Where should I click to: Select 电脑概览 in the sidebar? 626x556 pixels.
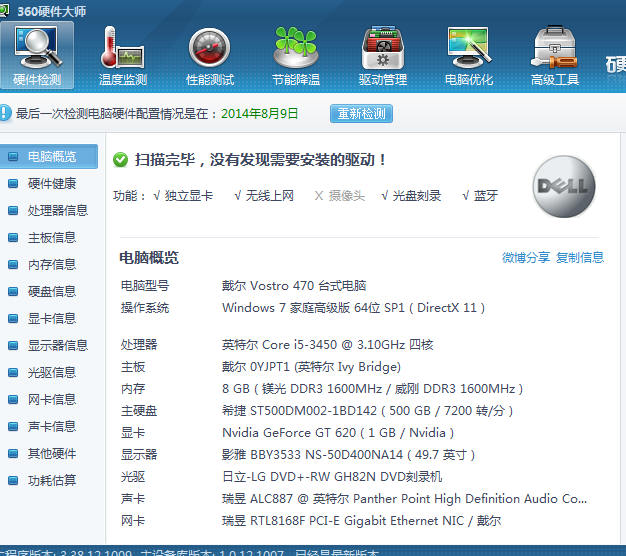(49, 156)
